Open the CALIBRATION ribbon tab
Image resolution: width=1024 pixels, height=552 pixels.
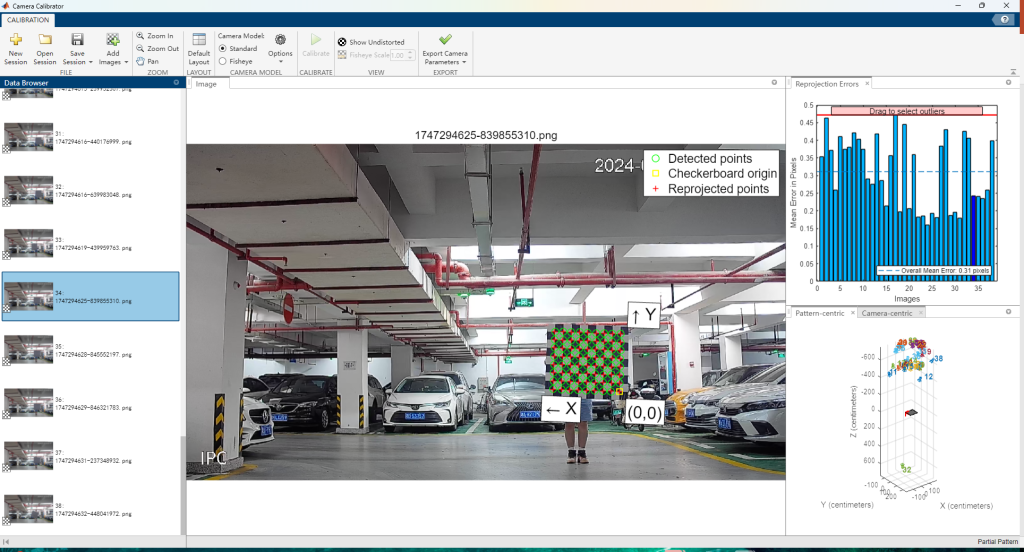tap(29, 19)
